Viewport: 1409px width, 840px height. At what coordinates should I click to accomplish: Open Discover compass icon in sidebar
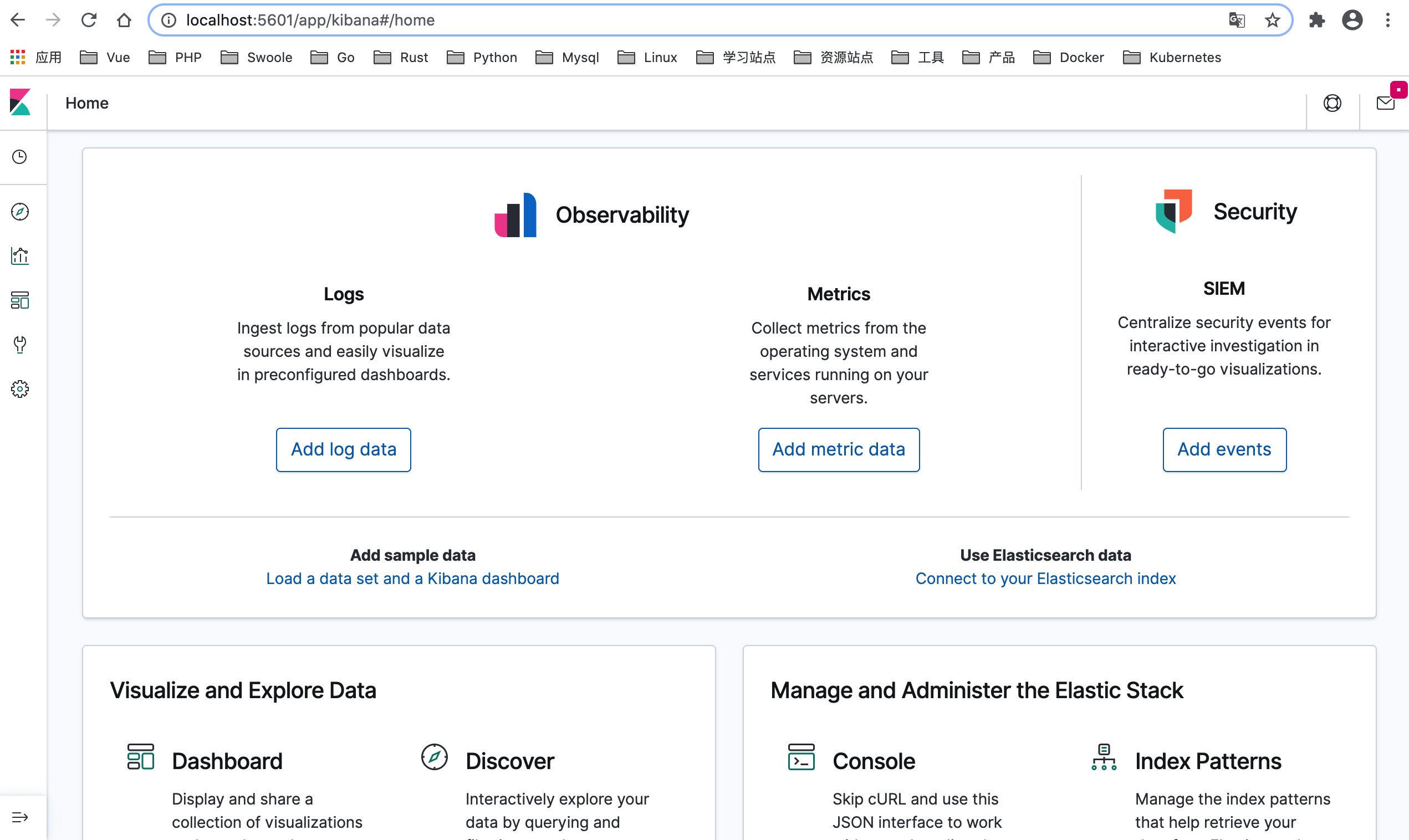(x=20, y=212)
